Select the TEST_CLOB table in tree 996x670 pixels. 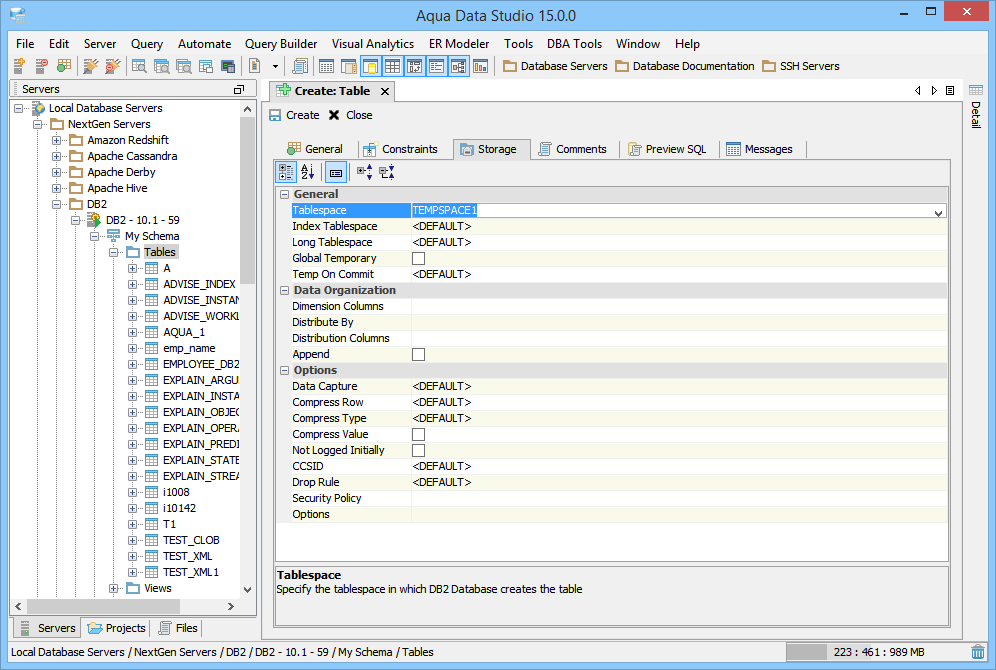[191, 540]
